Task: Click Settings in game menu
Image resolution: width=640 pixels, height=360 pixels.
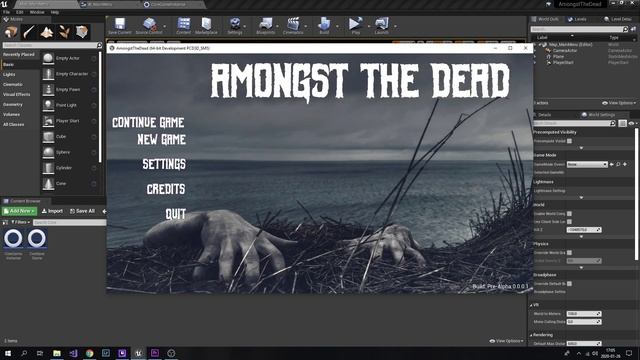Action: pos(164,164)
